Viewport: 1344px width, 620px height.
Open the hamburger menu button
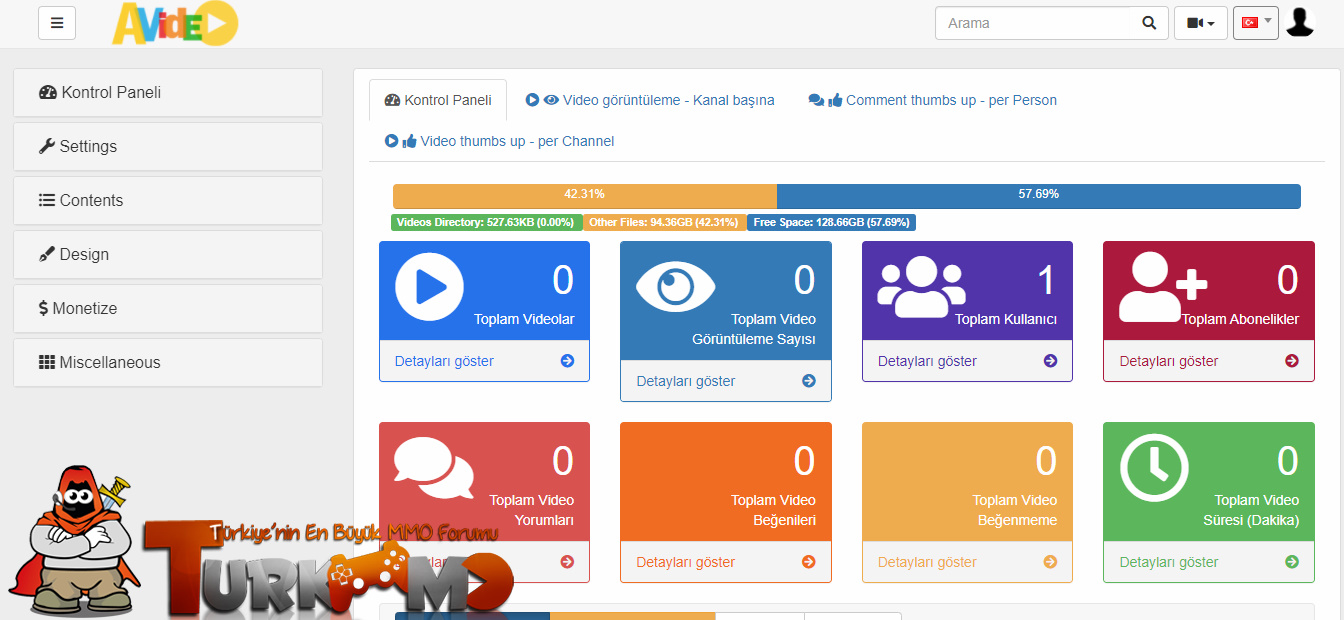pyautogui.click(x=57, y=23)
